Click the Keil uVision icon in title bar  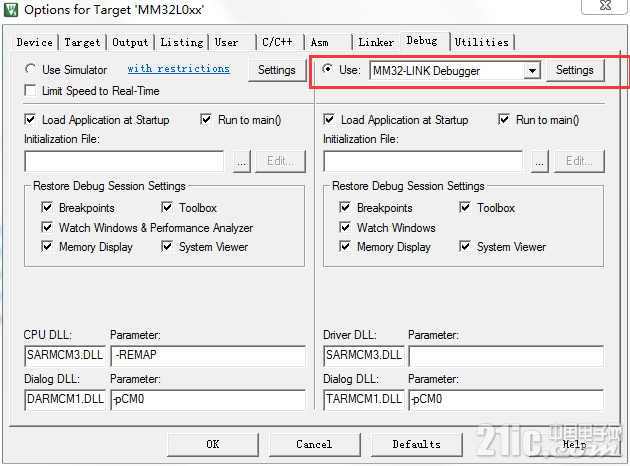11,10
